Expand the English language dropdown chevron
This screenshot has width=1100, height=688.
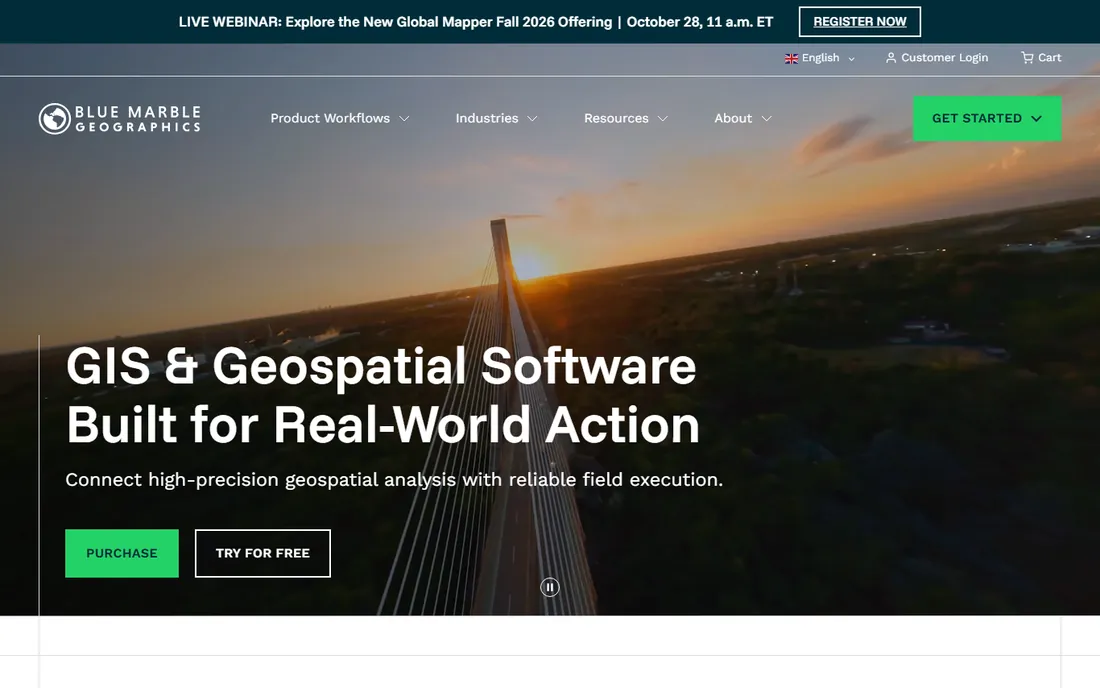point(852,59)
